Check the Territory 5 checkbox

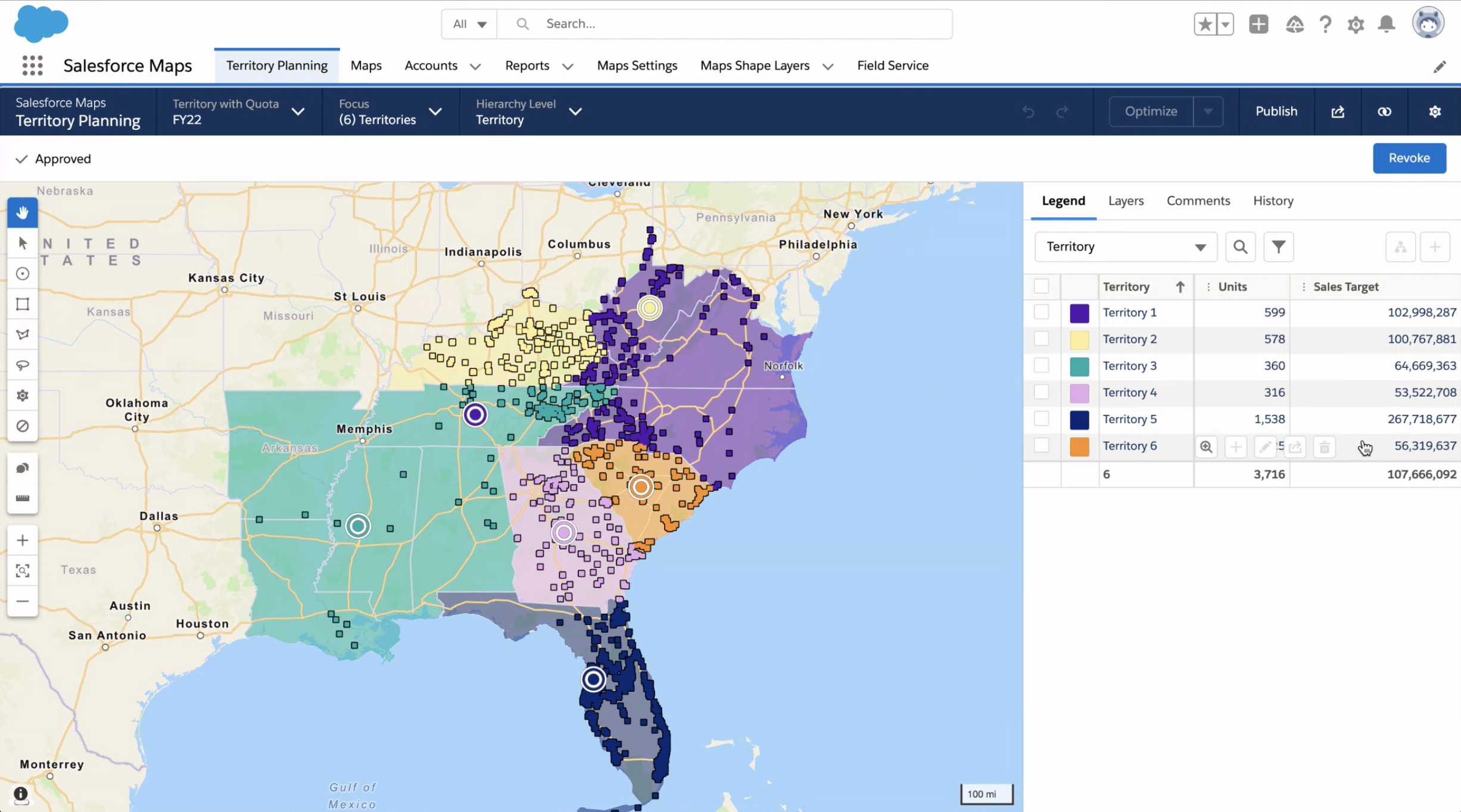tap(1041, 419)
